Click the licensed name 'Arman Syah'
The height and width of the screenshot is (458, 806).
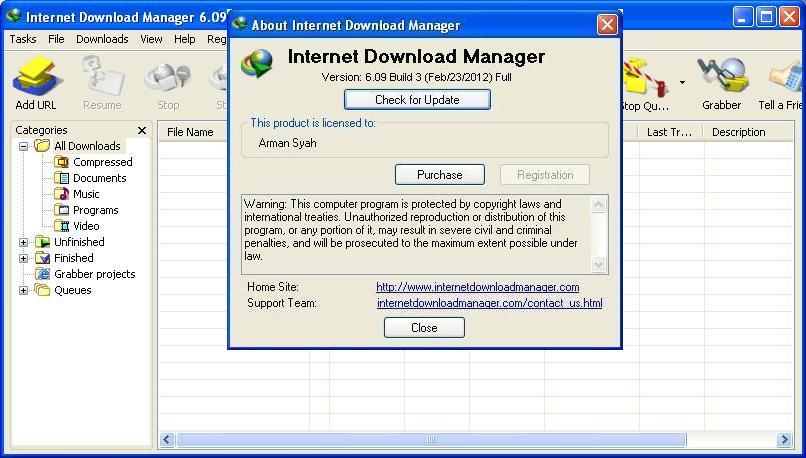pyautogui.click(x=287, y=143)
